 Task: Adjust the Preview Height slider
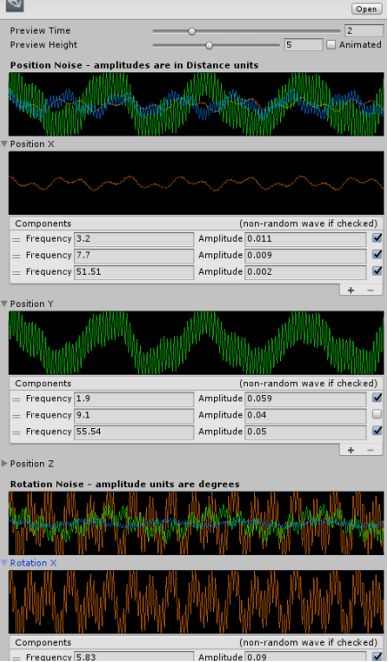pos(216,45)
